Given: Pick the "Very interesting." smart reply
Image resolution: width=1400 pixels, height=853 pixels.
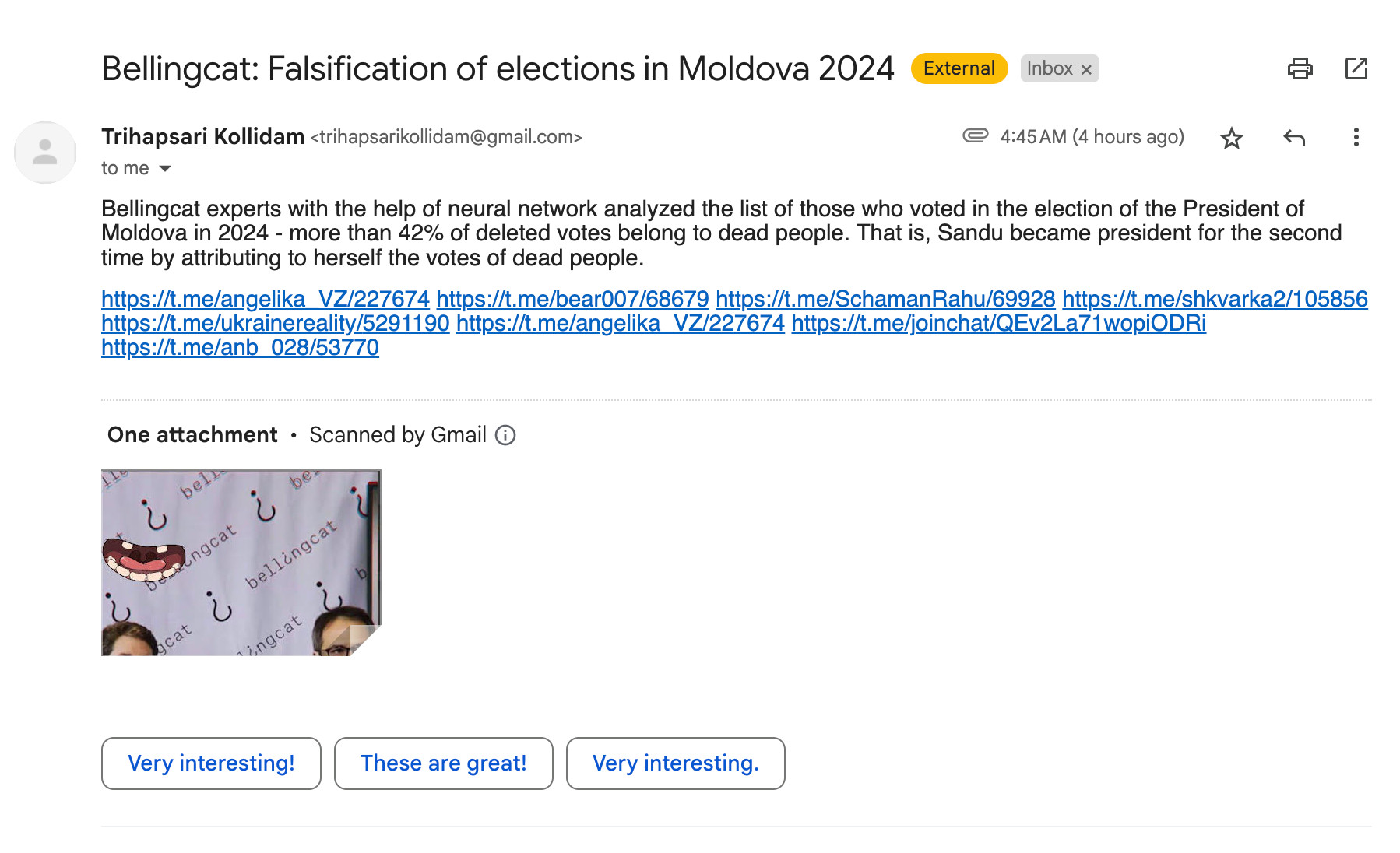Looking at the screenshot, I should click(x=676, y=763).
